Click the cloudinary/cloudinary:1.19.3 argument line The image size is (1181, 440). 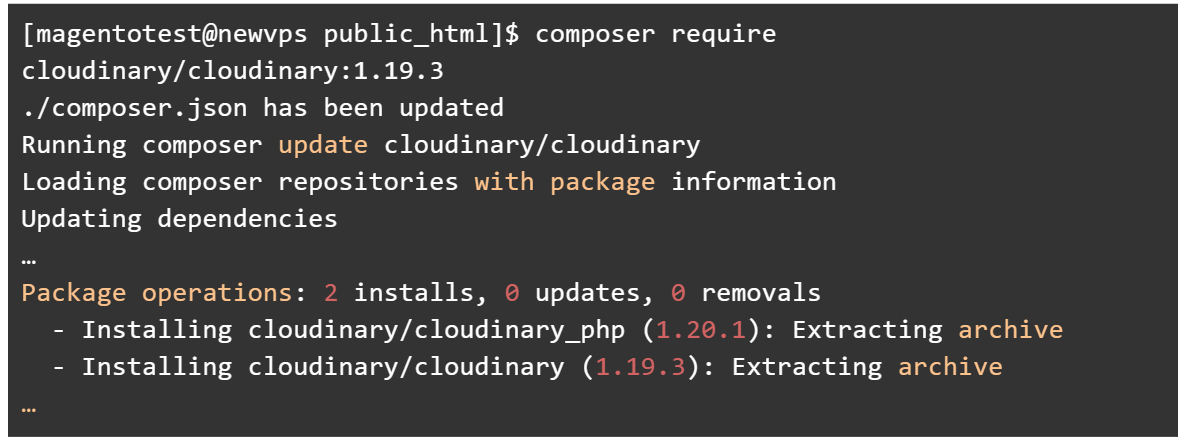coord(233,71)
